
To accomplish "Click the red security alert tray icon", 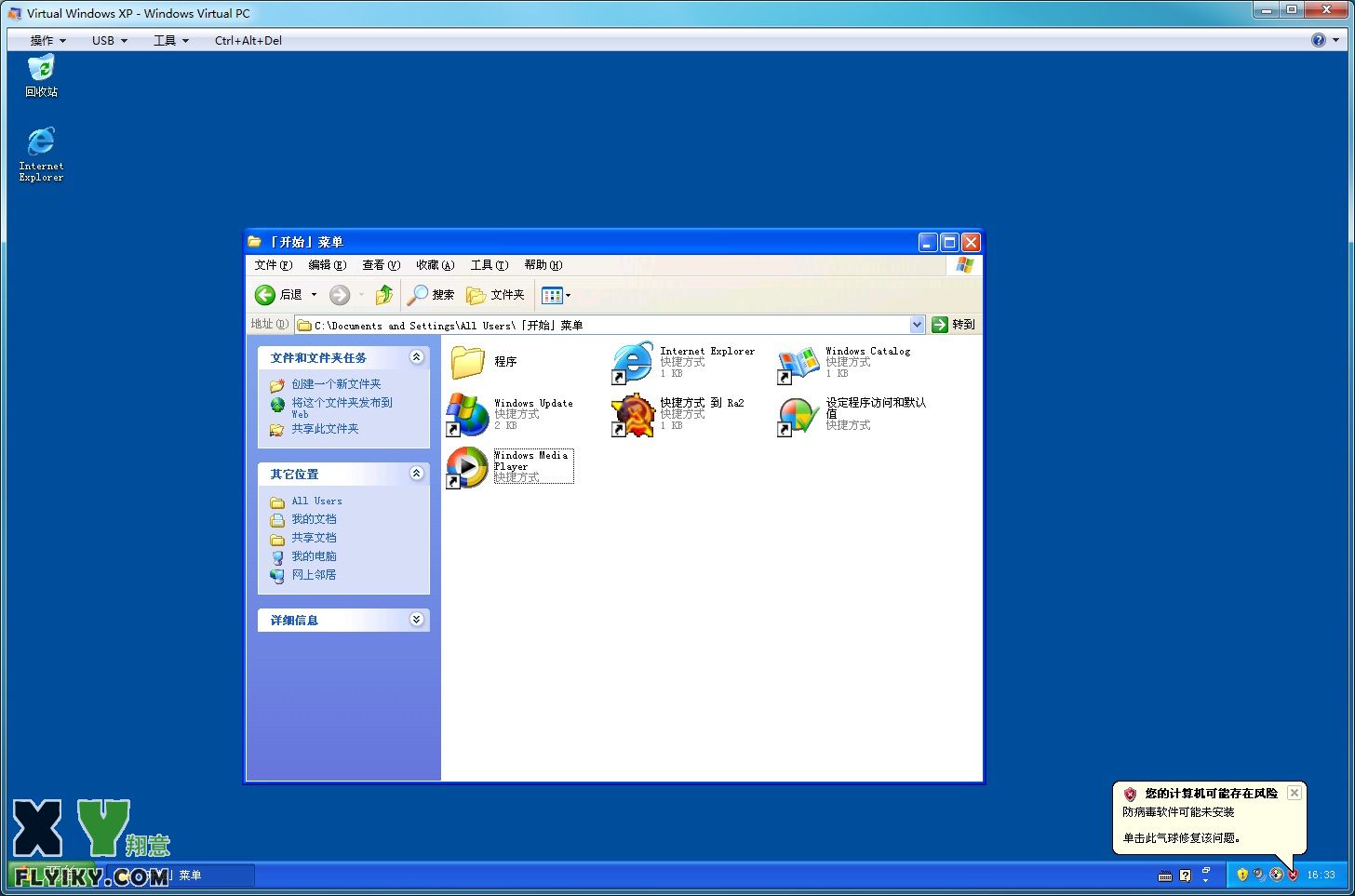I will click(1293, 875).
